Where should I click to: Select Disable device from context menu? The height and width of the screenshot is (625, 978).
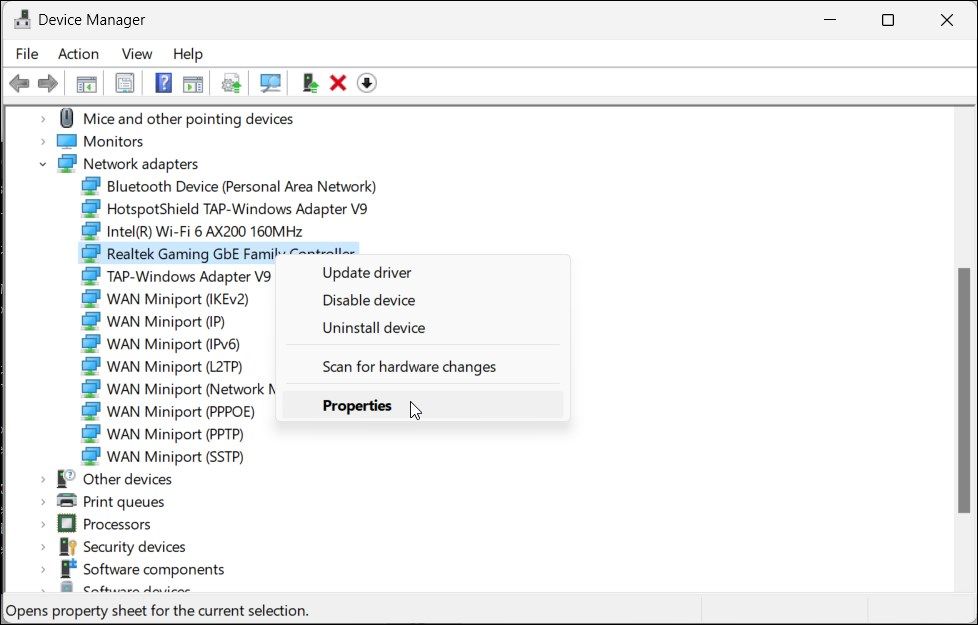point(368,300)
